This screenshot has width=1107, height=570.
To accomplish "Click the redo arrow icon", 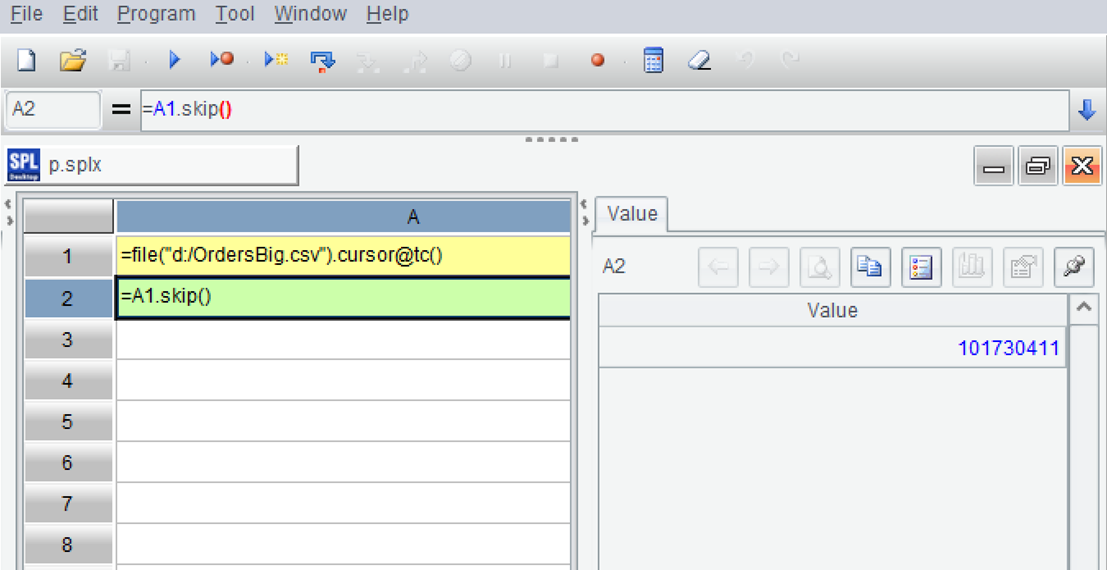I will [x=791, y=61].
